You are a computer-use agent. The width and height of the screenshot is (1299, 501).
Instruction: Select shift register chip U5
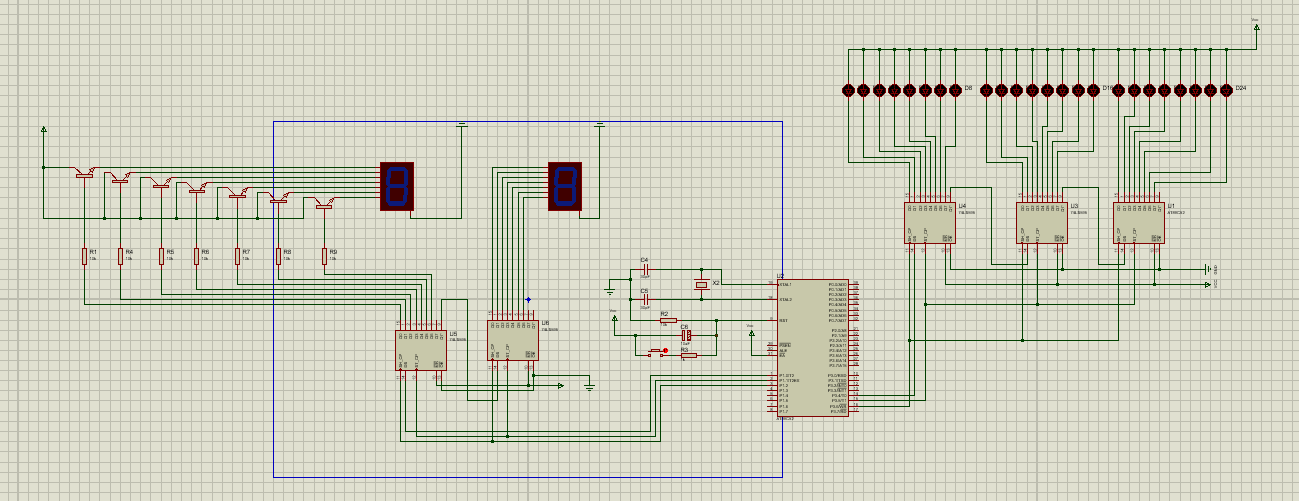coord(421,350)
